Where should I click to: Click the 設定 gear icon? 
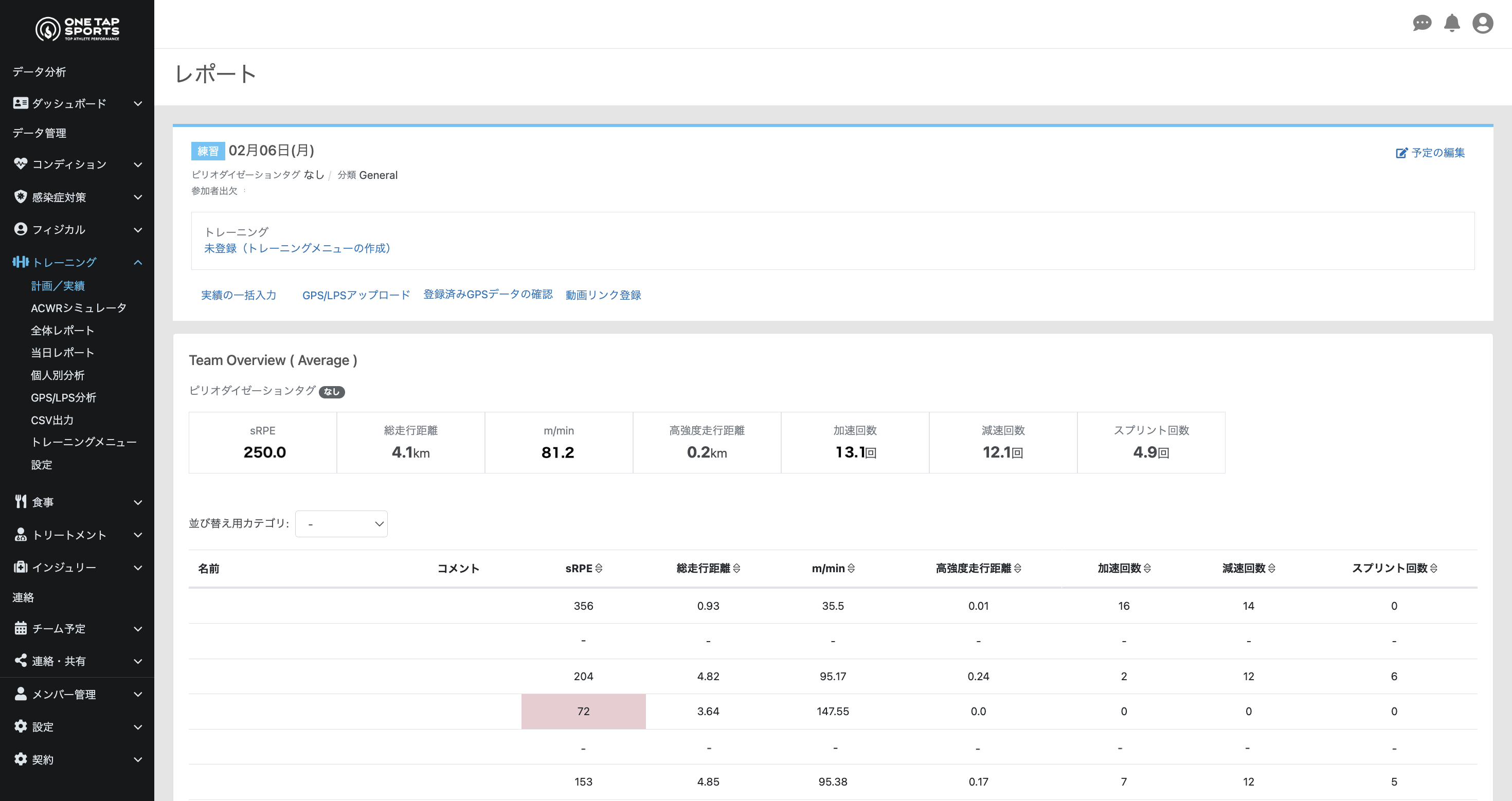(21, 726)
